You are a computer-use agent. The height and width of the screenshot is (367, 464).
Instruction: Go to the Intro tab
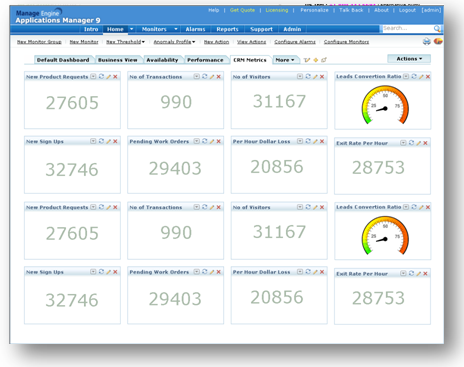(x=91, y=29)
